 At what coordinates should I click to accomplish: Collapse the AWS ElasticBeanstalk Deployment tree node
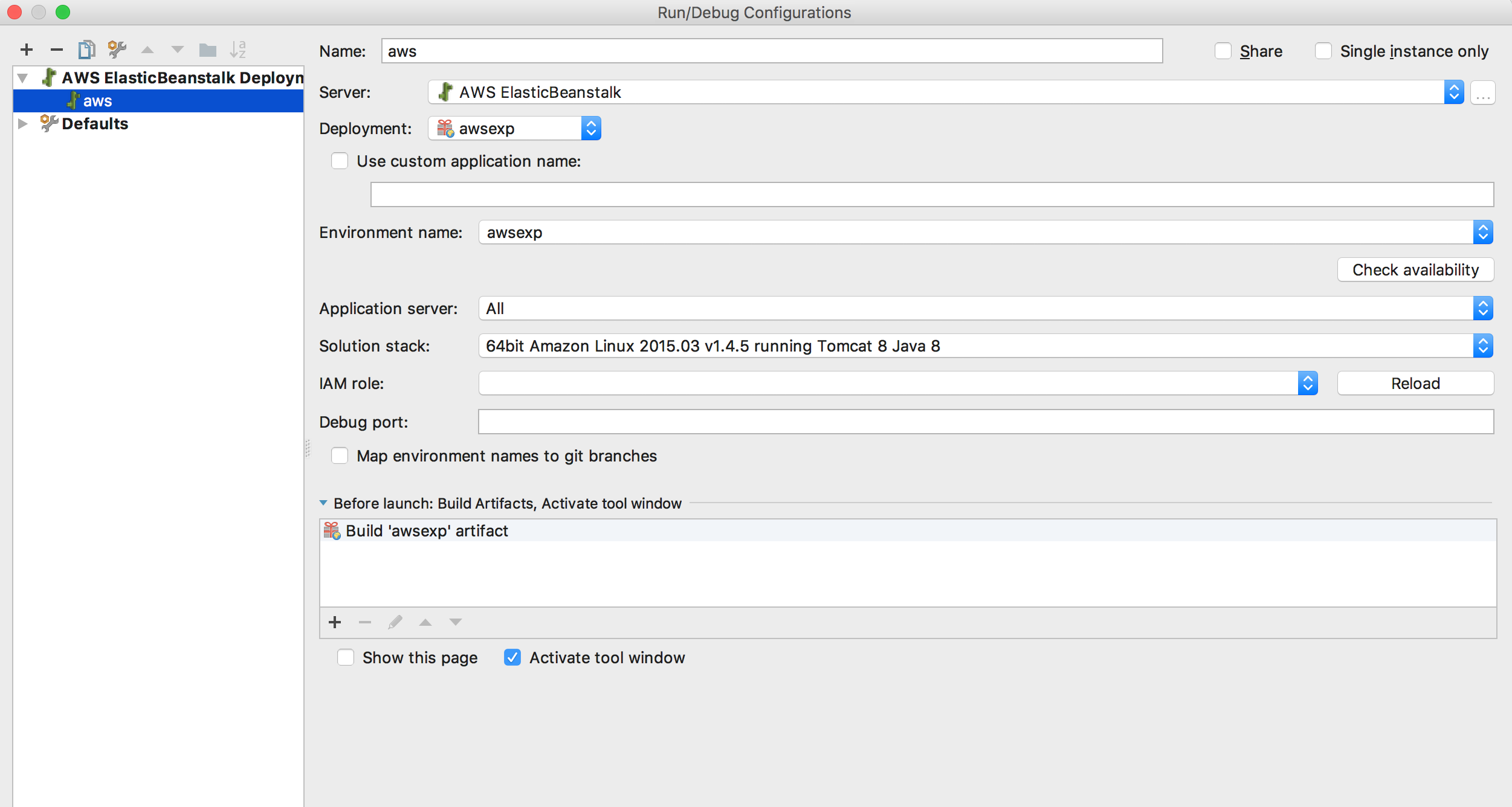23,77
